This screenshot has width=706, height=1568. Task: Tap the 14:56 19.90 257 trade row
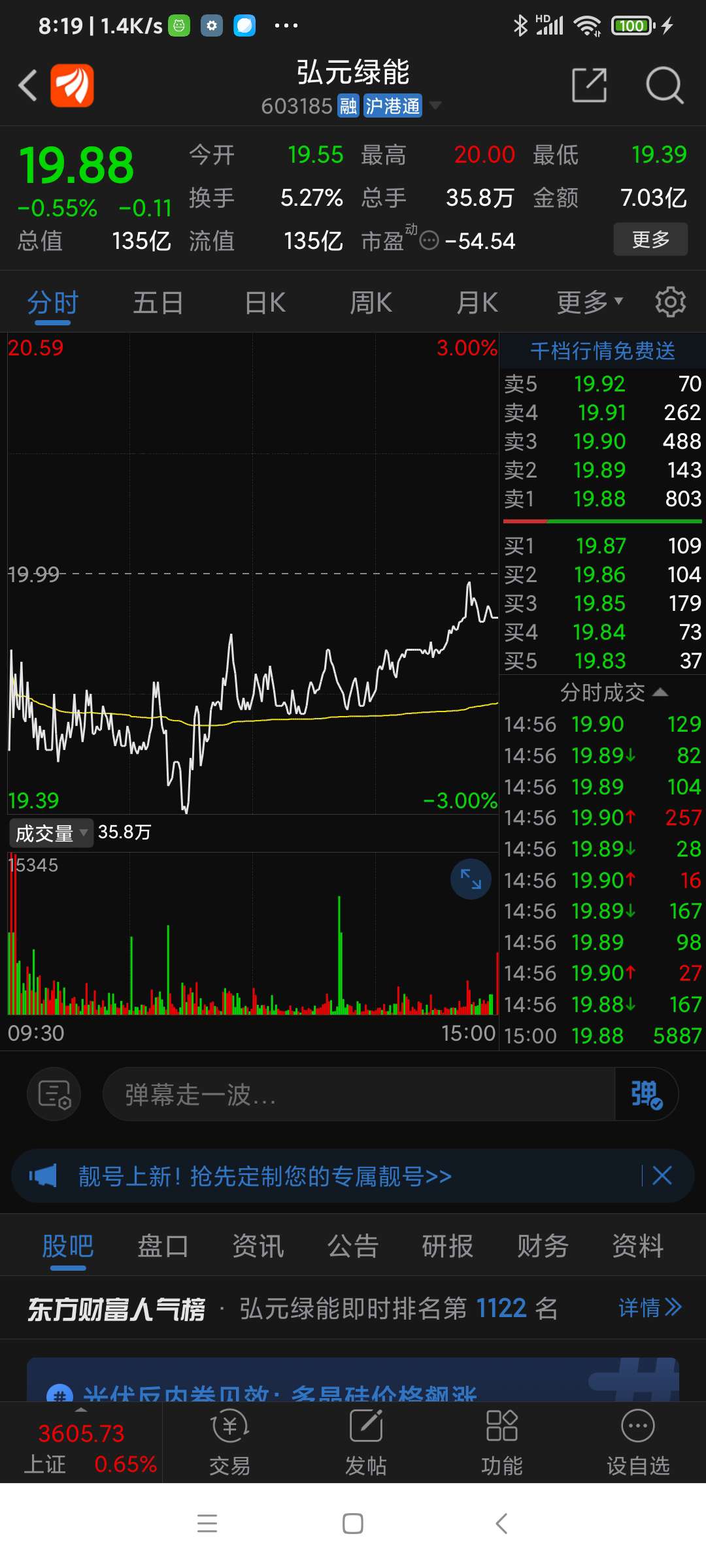tap(603, 817)
